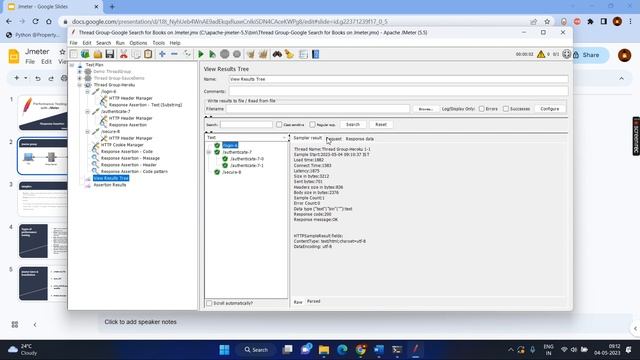Click the minus Collapse All icon
Screen dimensions: 640x360
174,54
